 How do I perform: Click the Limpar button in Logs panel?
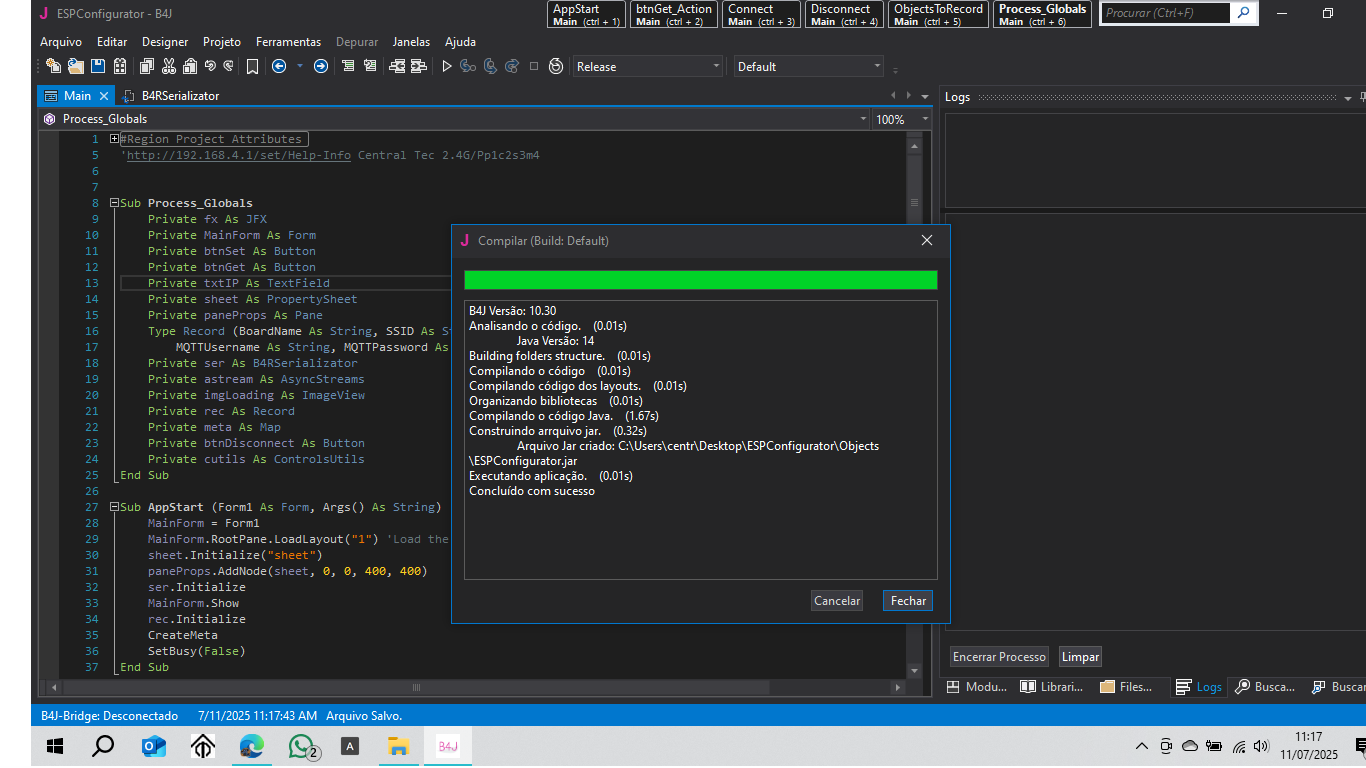click(x=1080, y=657)
